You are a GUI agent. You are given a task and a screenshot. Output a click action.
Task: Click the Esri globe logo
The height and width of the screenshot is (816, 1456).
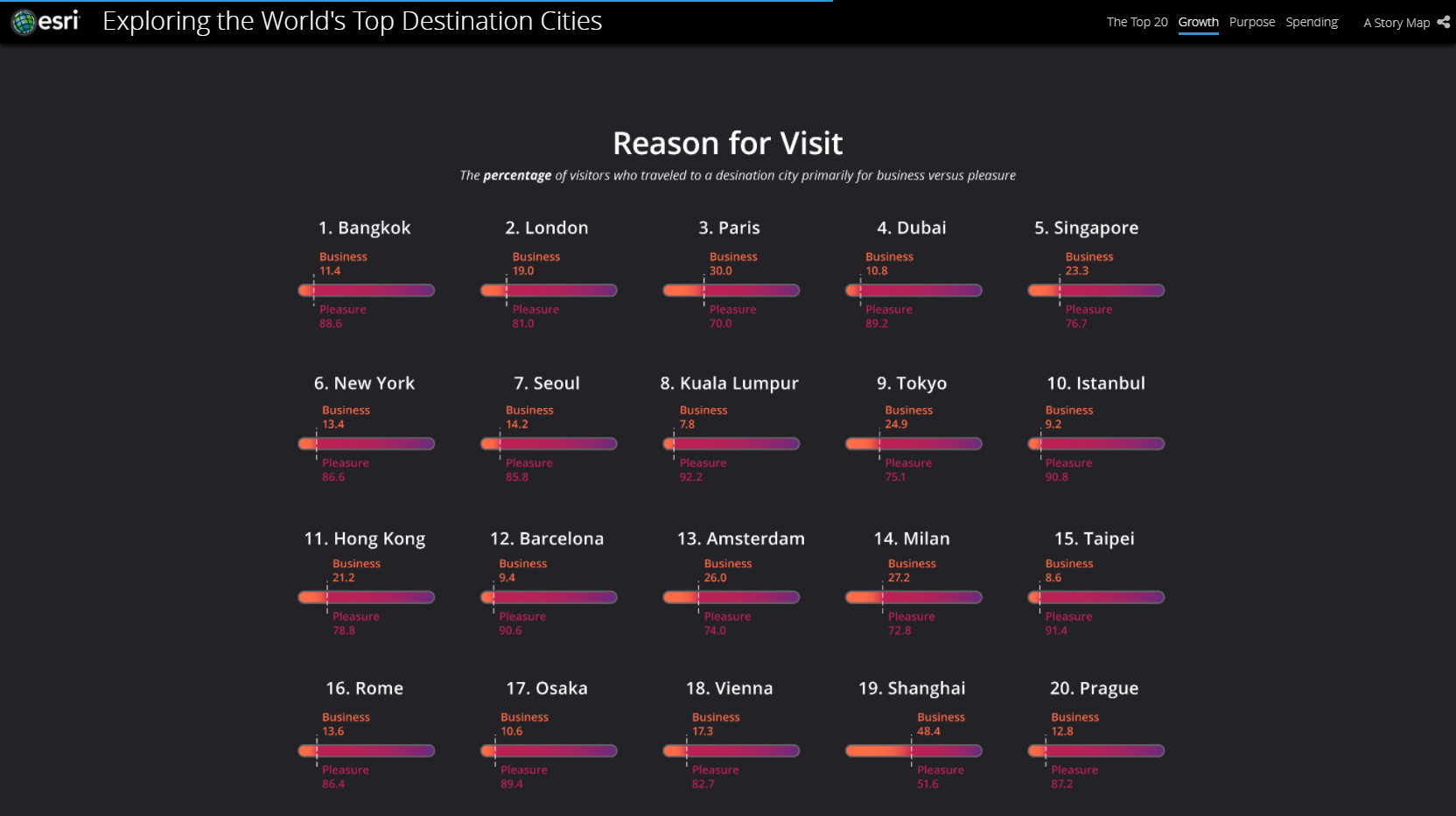24,22
